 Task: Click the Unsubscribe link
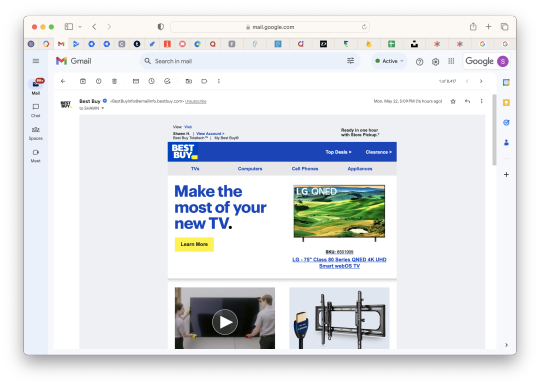pyautogui.click(x=196, y=101)
